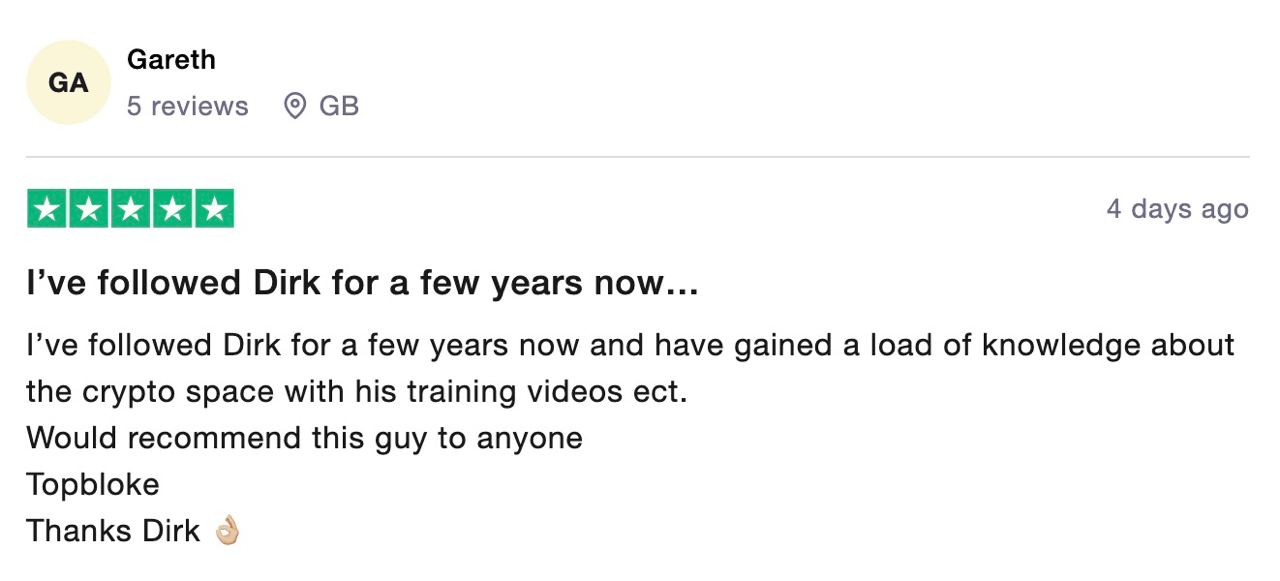Screen dimensions: 1280x581
Task: Click "Would recommend this guy to anyone"
Action: (304, 438)
